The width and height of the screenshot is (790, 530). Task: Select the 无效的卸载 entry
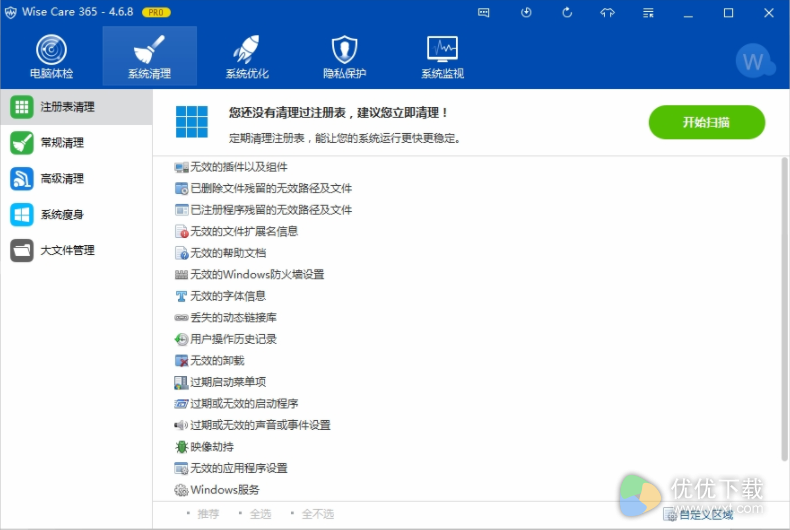(x=217, y=361)
